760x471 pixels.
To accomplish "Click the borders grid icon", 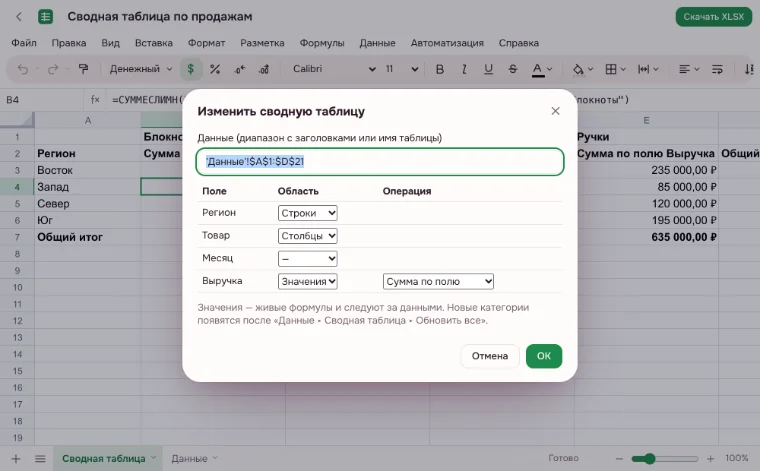I will [611, 69].
